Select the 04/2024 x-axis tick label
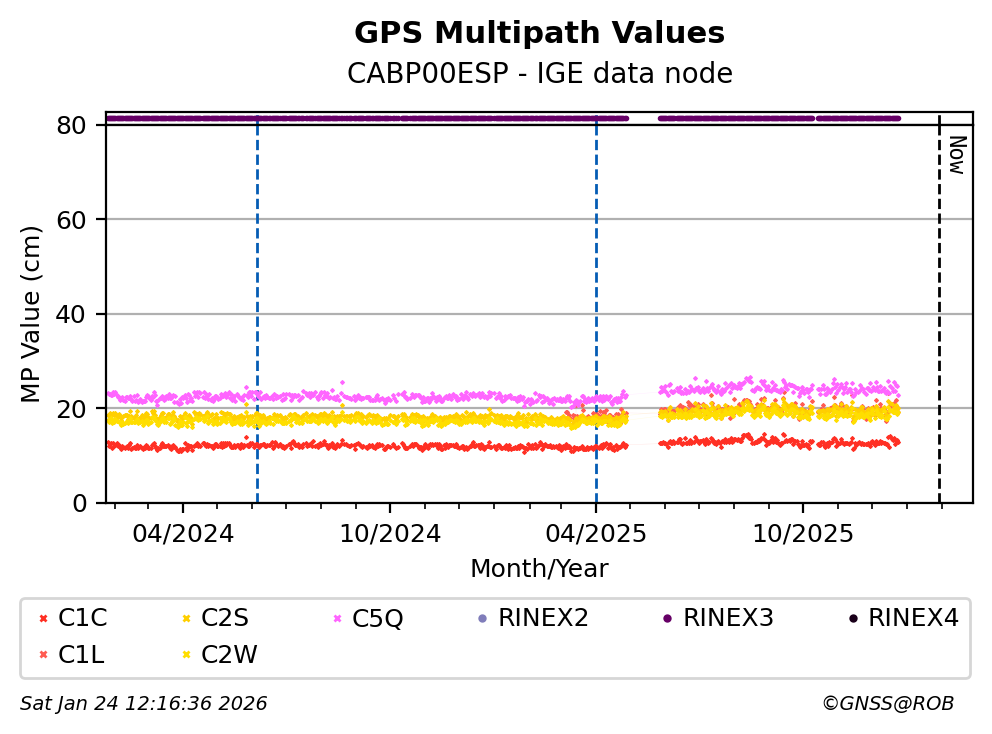 pyautogui.click(x=183, y=533)
